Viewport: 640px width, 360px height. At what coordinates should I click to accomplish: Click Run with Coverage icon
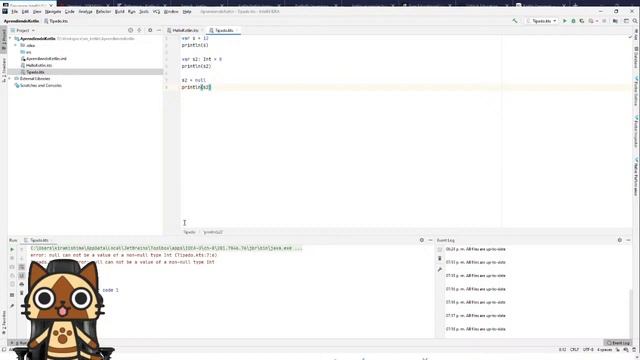[582, 21]
